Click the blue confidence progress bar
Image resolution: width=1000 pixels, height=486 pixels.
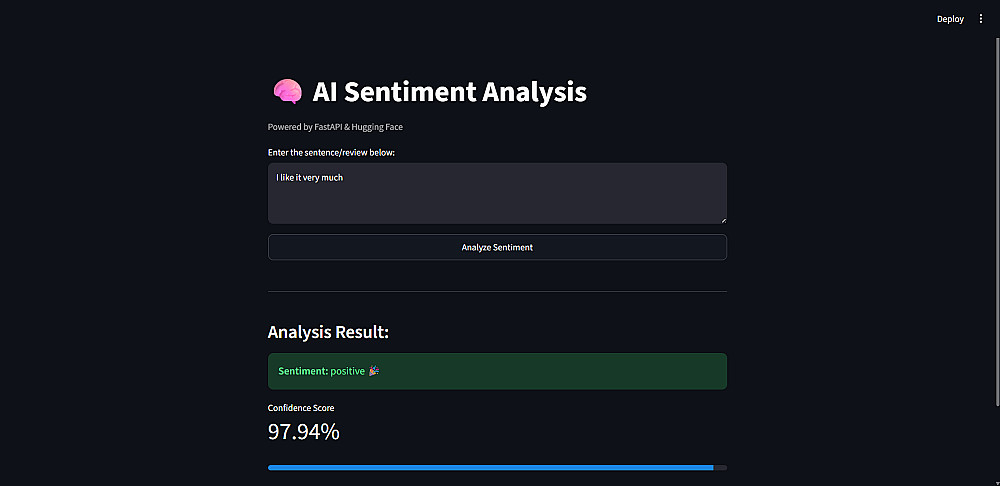[490, 468]
